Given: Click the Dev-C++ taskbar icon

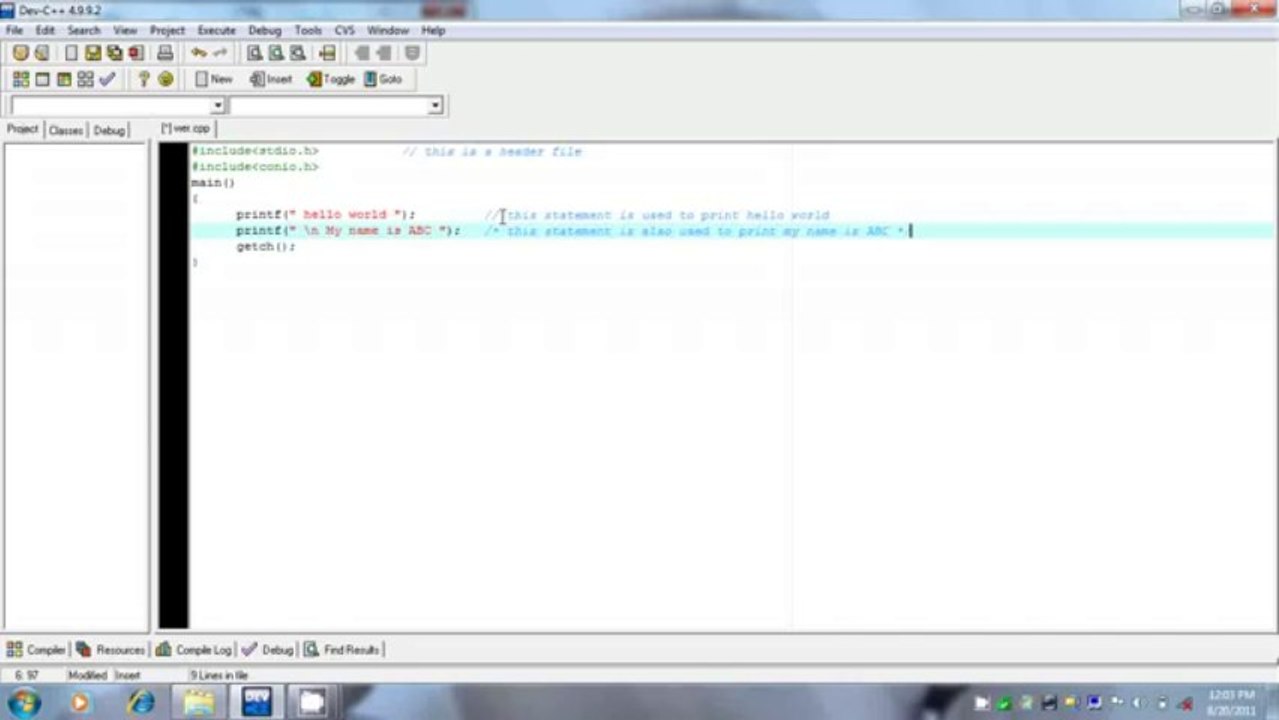Looking at the screenshot, I should 257,703.
